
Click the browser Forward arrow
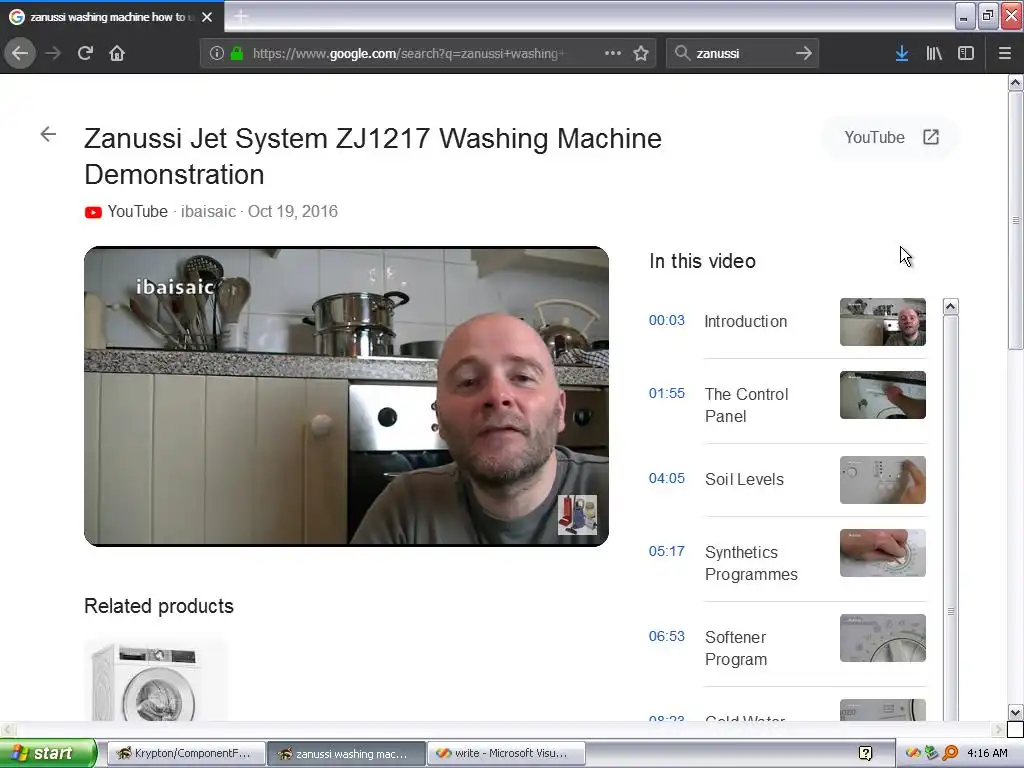(53, 53)
